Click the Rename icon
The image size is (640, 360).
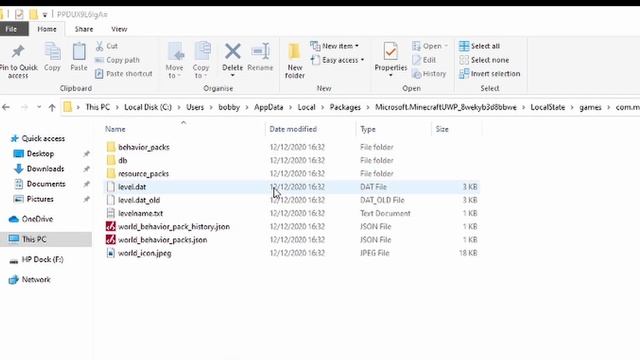coord(260,51)
